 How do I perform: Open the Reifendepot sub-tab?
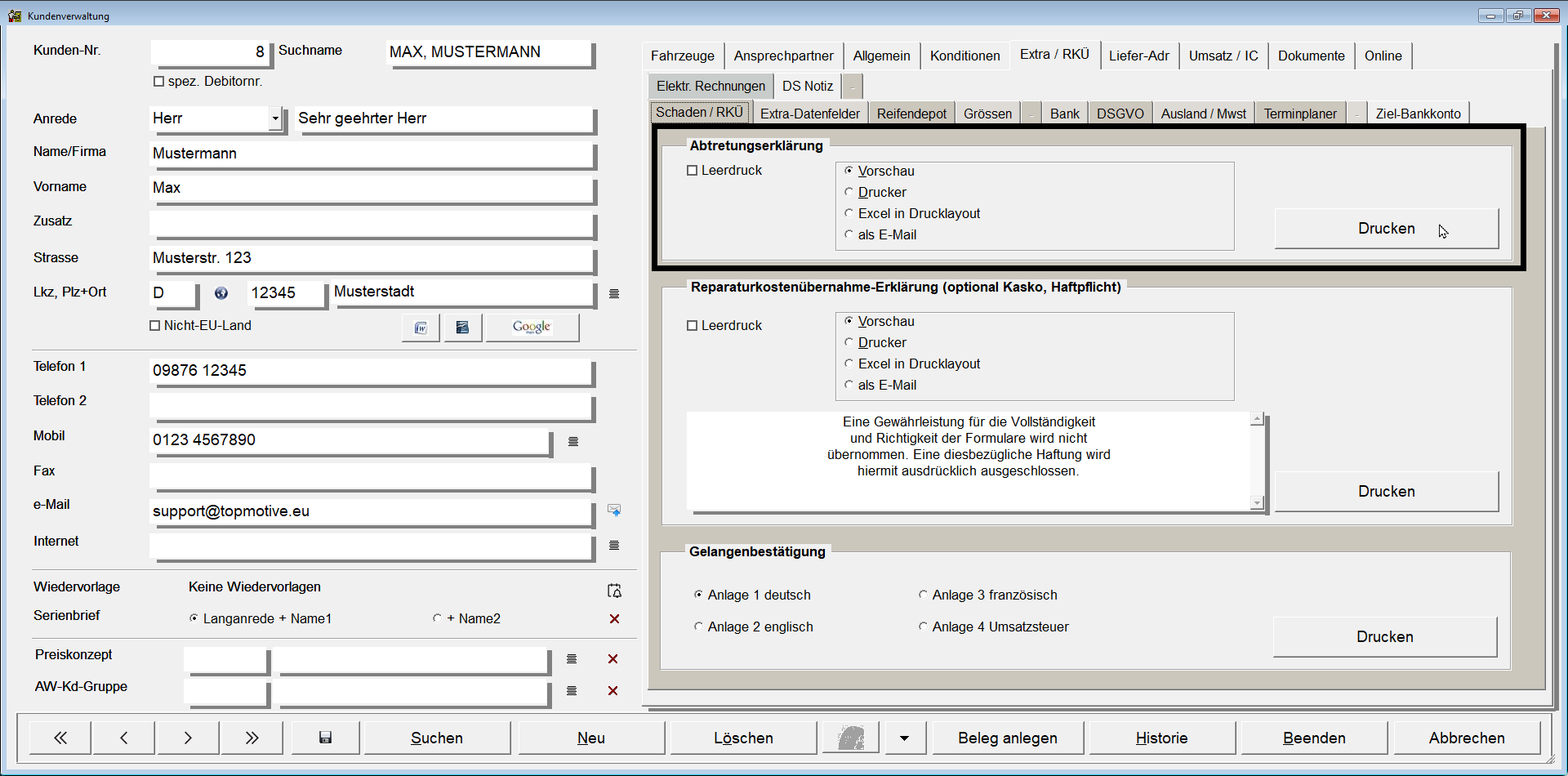point(911,114)
